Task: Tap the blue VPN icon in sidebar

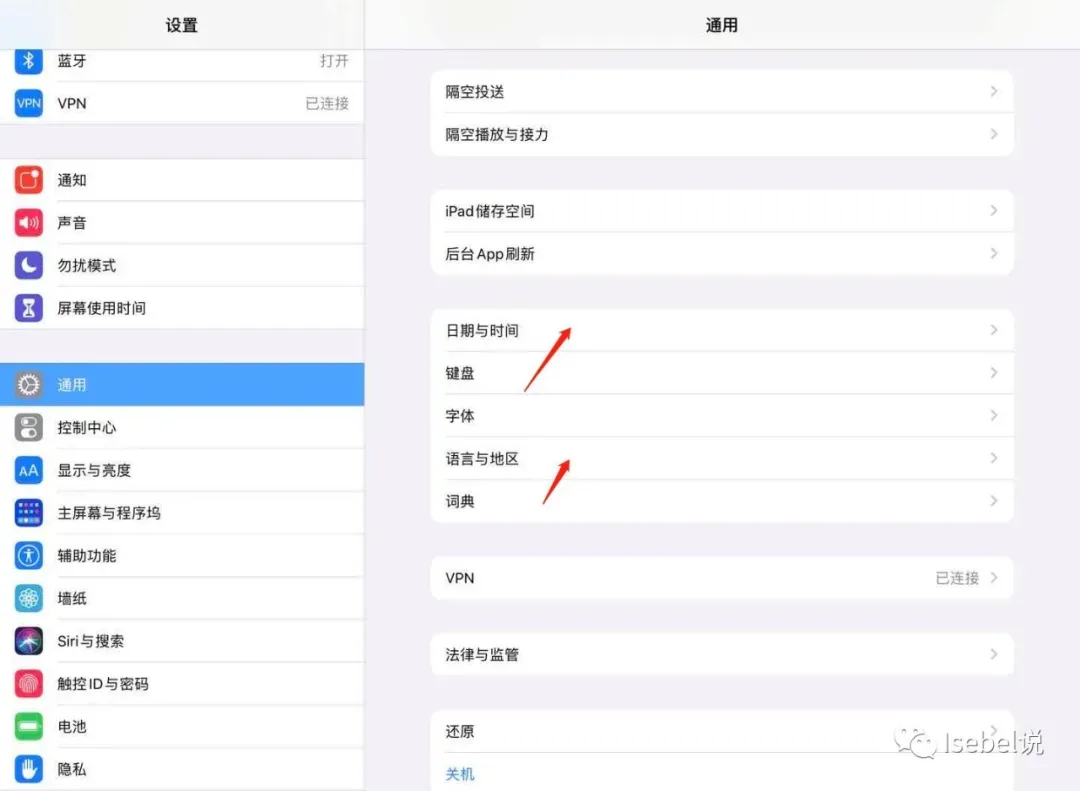Action: [x=29, y=103]
